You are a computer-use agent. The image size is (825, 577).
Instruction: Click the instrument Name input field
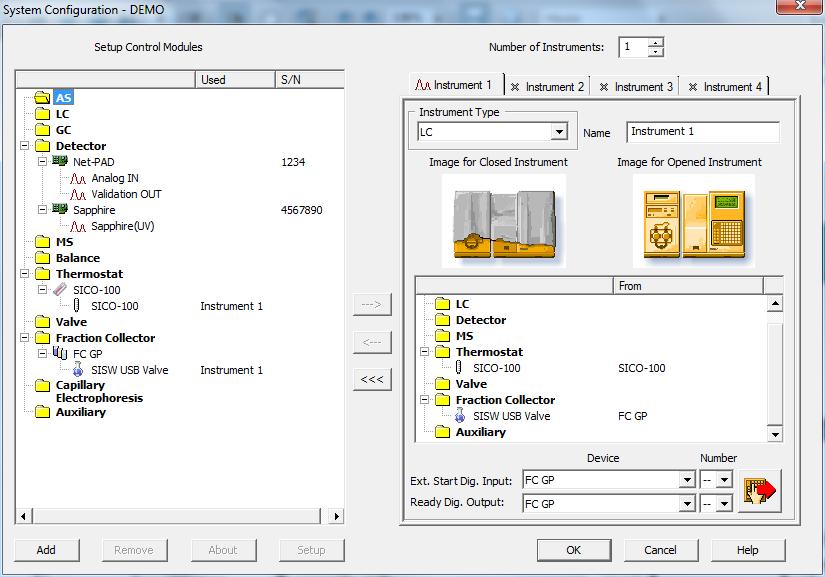(x=703, y=131)
